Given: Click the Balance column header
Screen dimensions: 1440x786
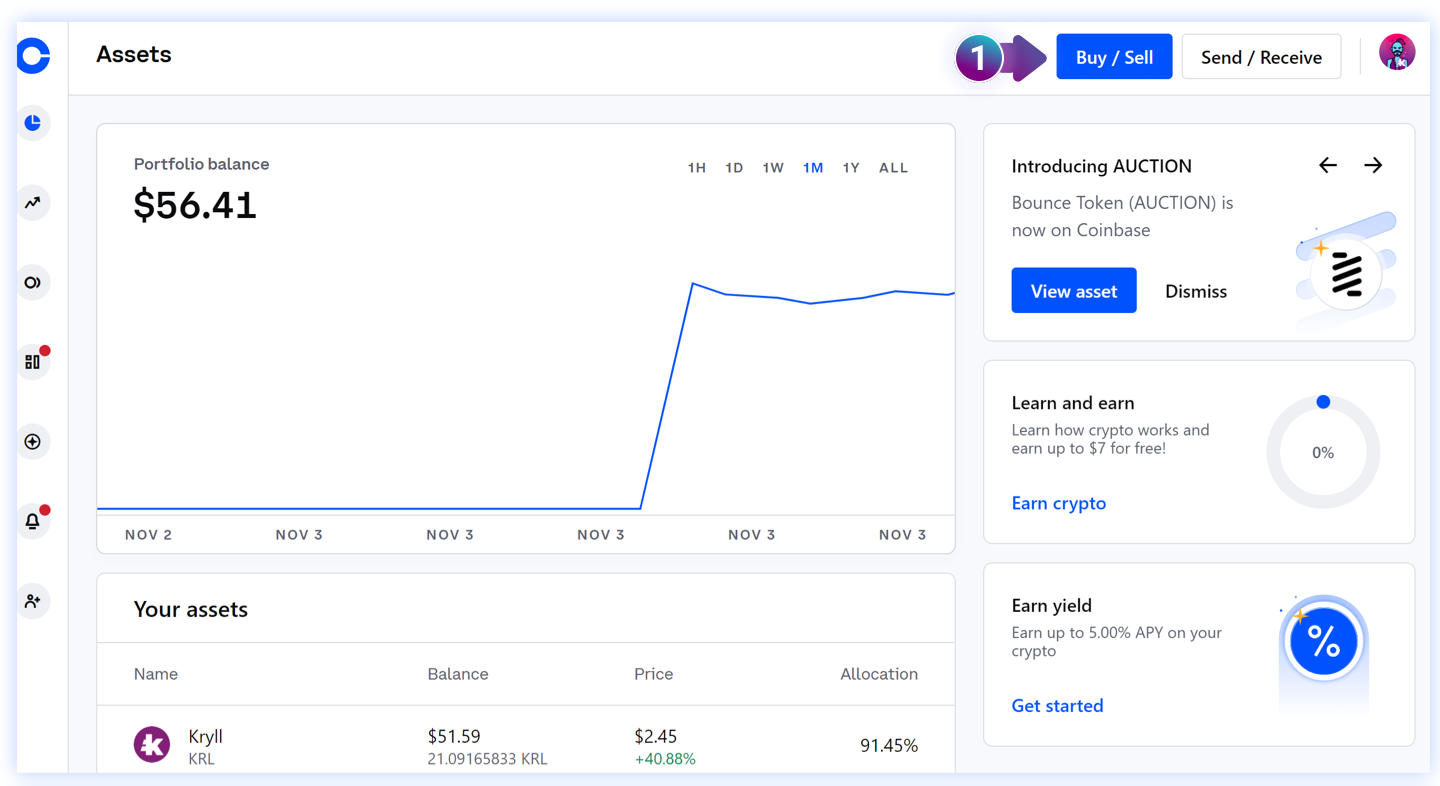Looking at the screenshot, I should [x=458, y=674].
